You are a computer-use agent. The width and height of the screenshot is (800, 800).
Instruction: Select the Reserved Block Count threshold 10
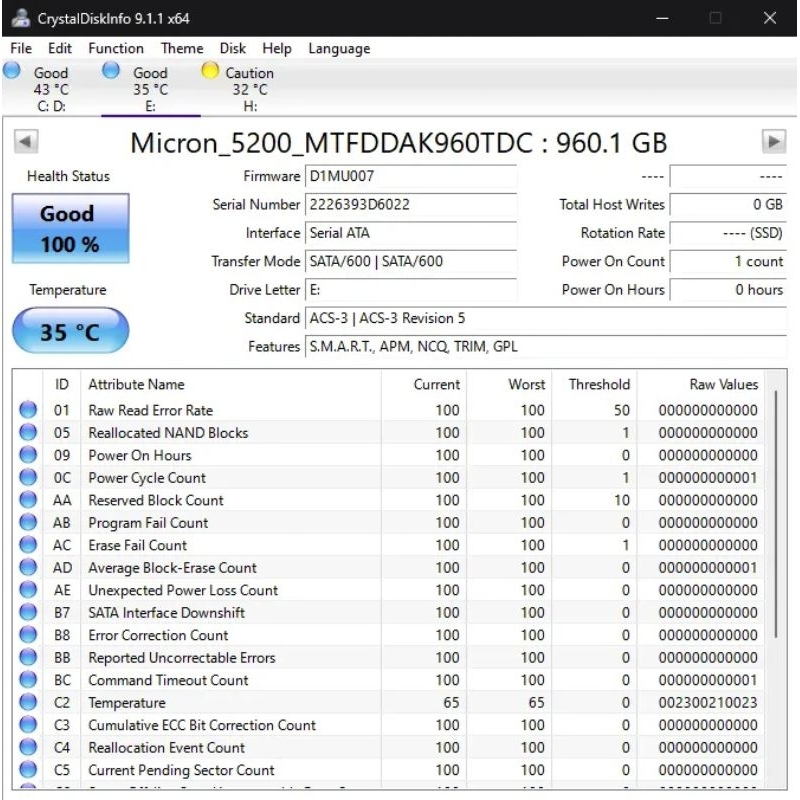coord(621,500)
